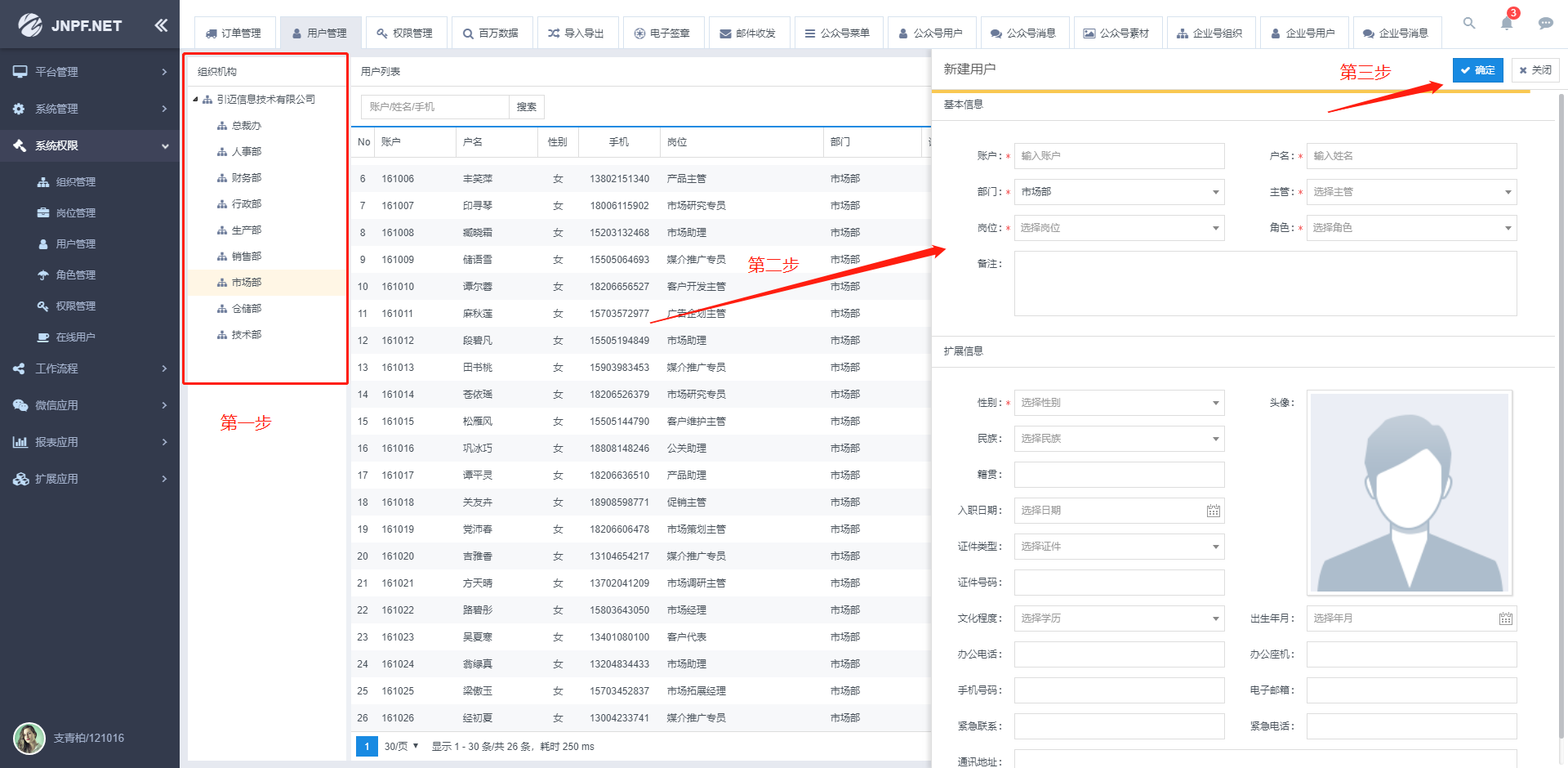
Task: Click the 输入姓名 input field
Action: [1411, 156]
